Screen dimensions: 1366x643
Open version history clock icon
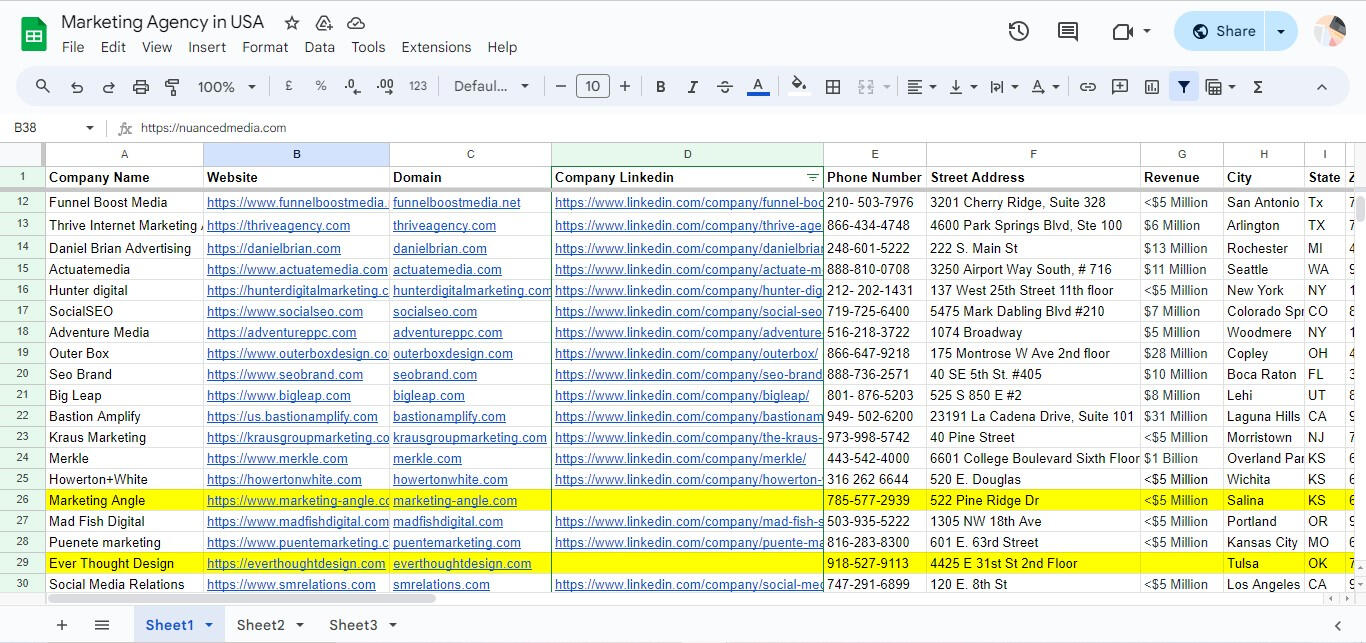coord(1018,31)
